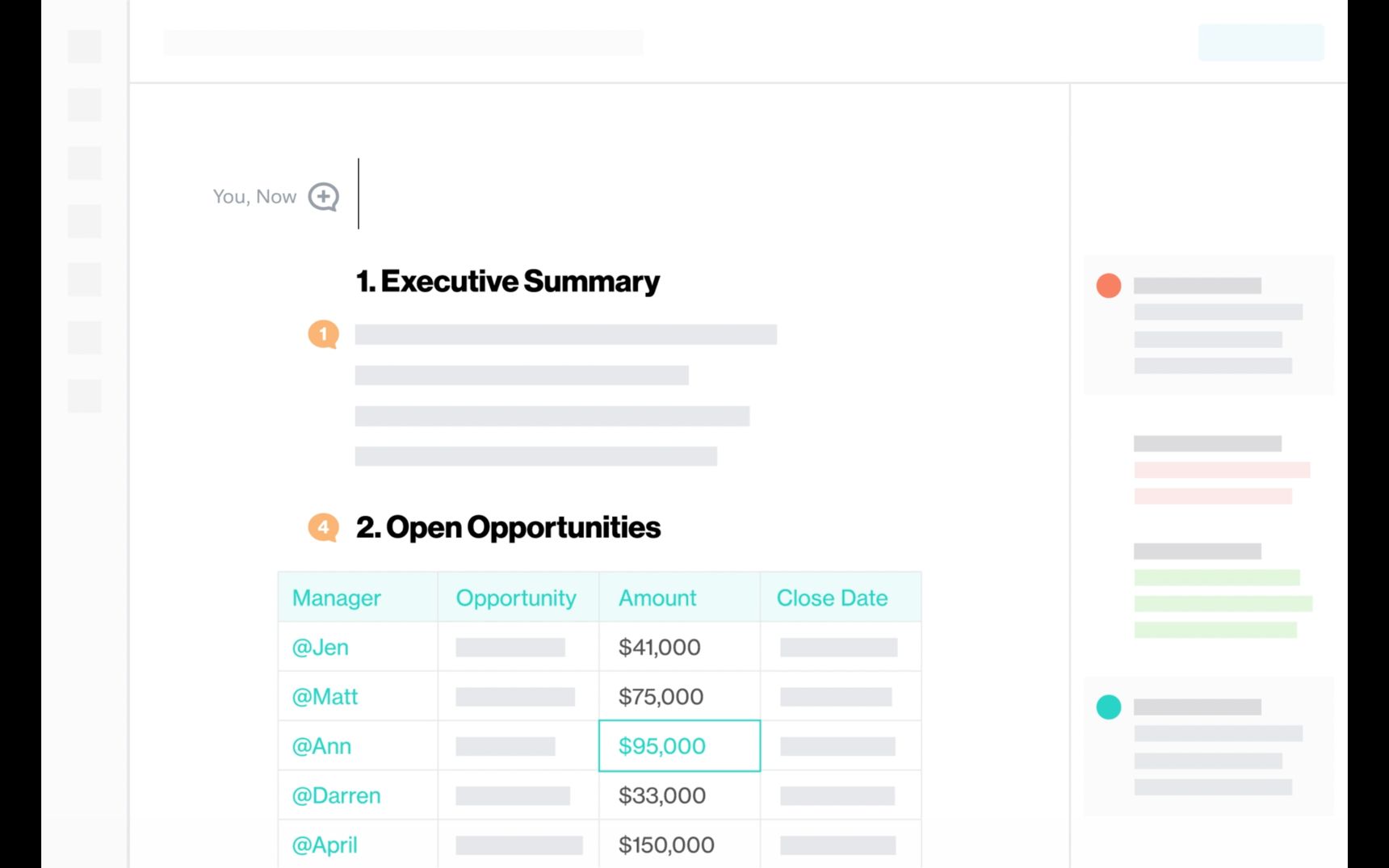Open the @April mention link
The image size is (1389, 868).
coord(325,845)
